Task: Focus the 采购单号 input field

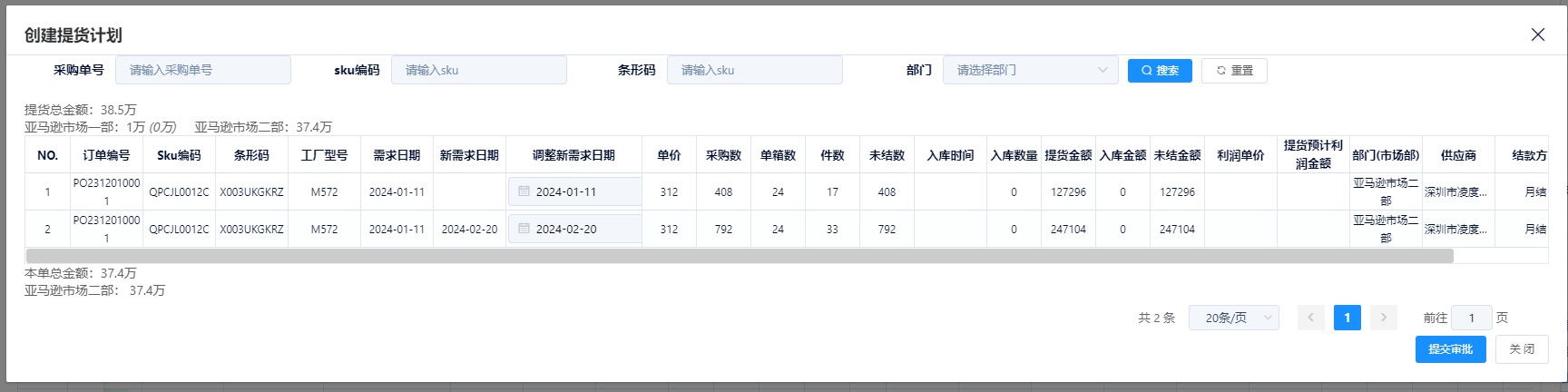Action: click(x=203, y=70)
